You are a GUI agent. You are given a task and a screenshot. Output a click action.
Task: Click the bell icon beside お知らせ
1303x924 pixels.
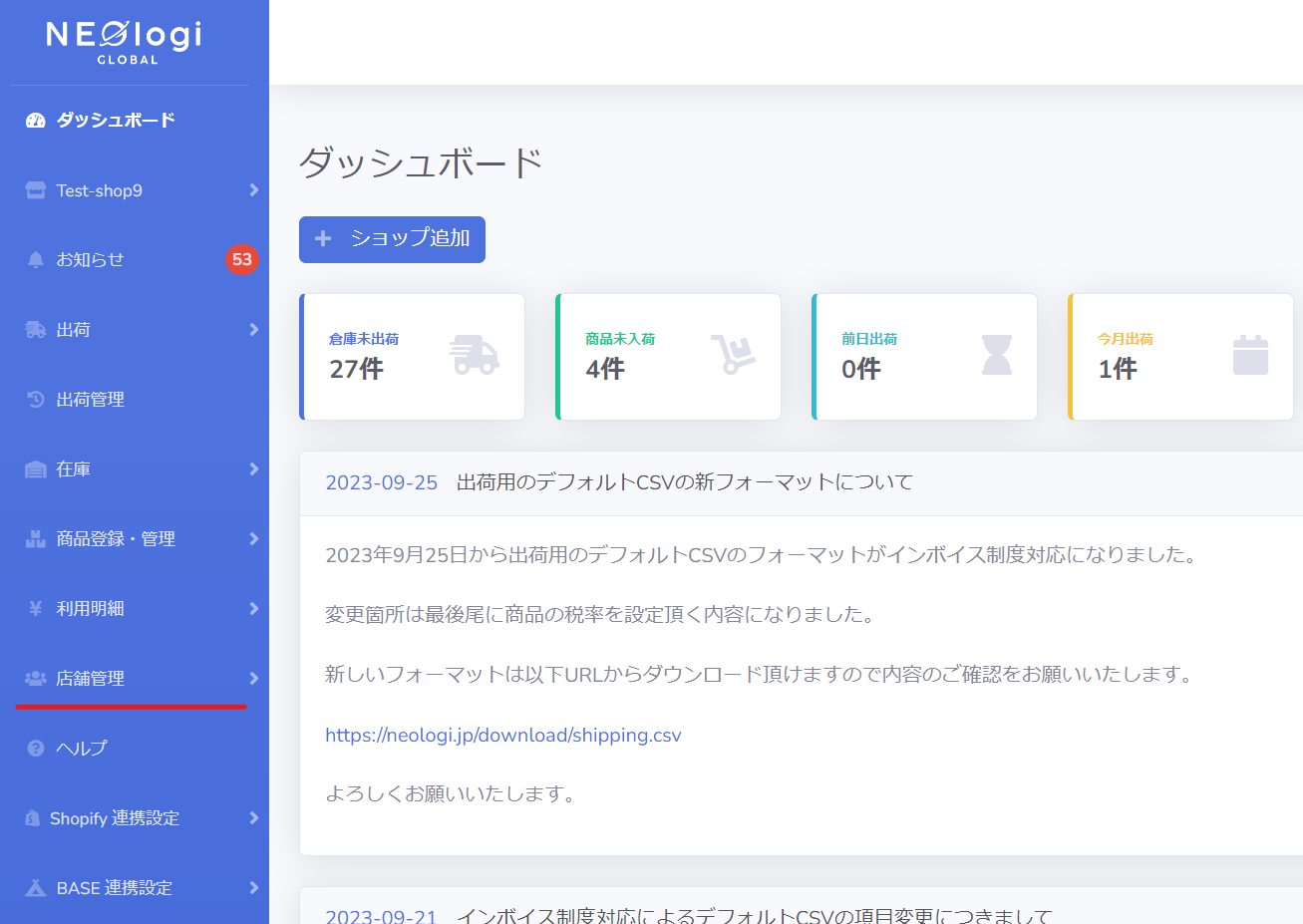36,259
